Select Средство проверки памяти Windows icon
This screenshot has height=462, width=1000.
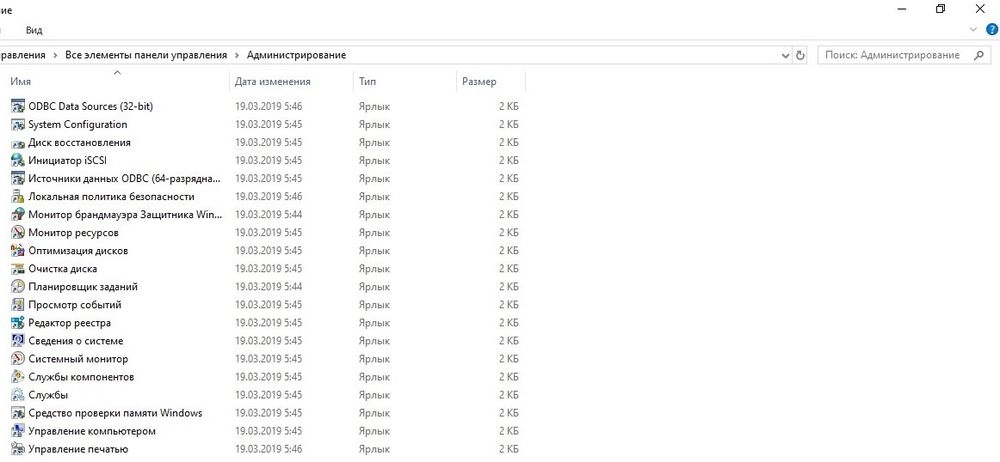(18, 413)
